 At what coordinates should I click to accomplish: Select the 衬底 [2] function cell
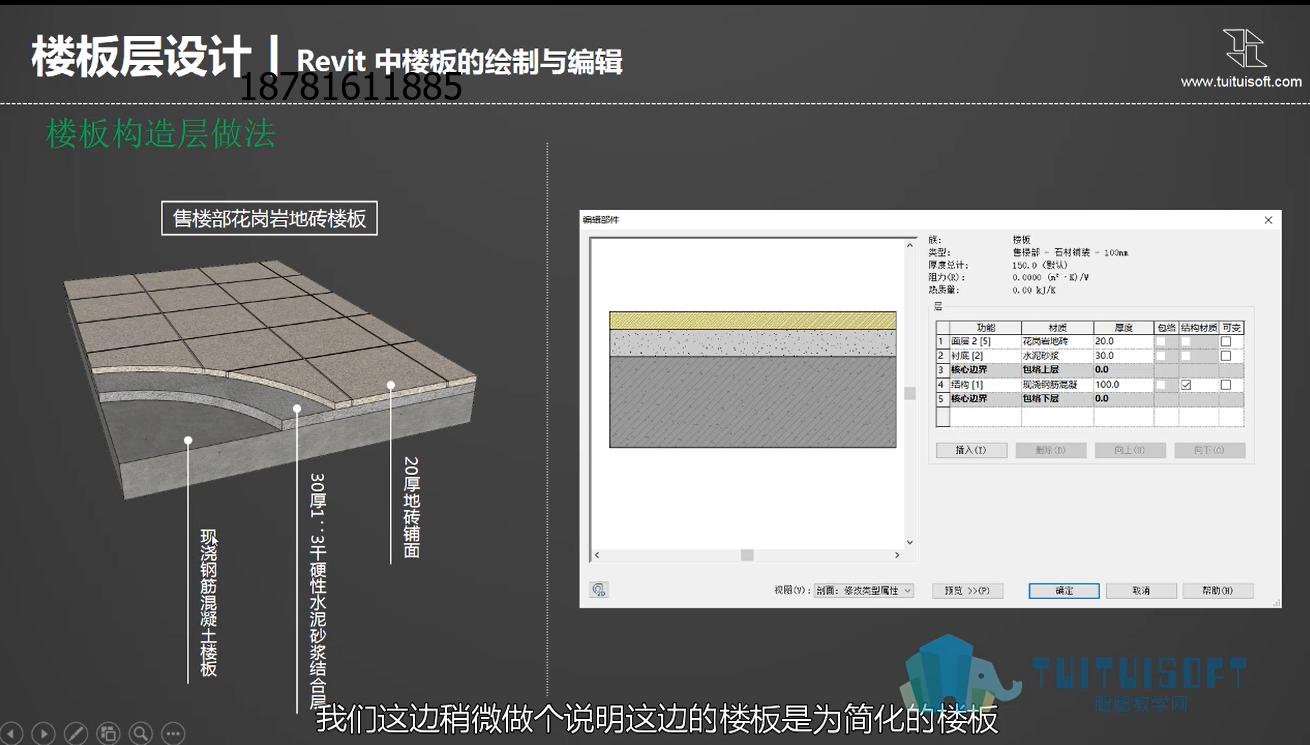coord(984,356)
